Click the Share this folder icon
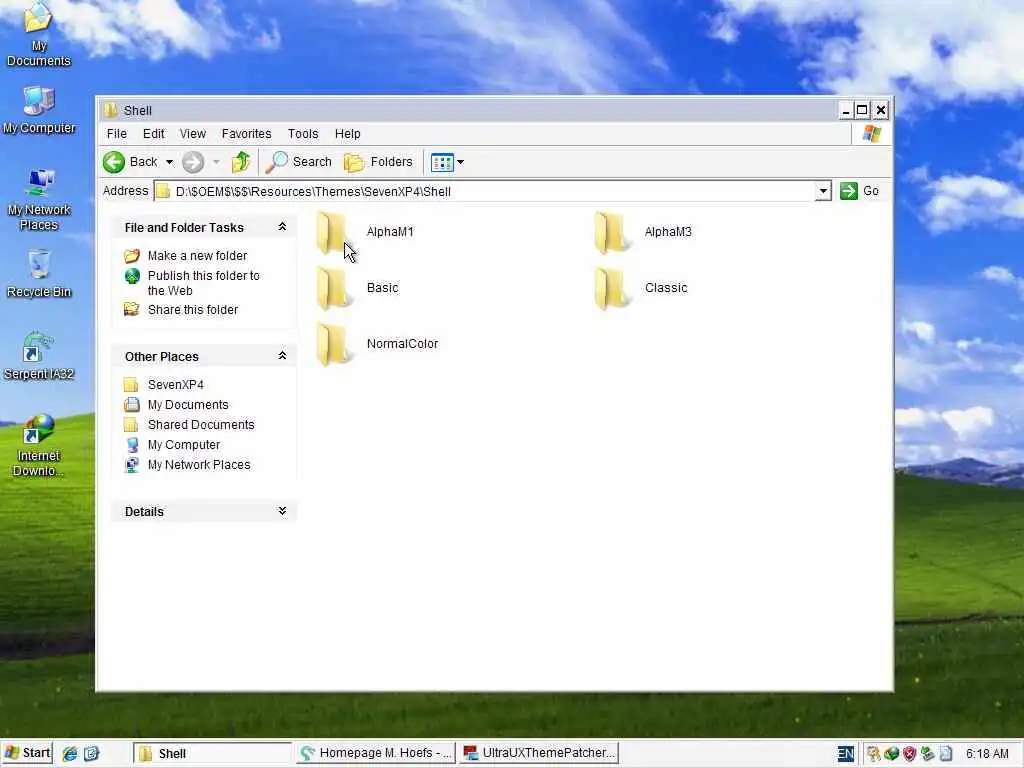 coord(132,309)
